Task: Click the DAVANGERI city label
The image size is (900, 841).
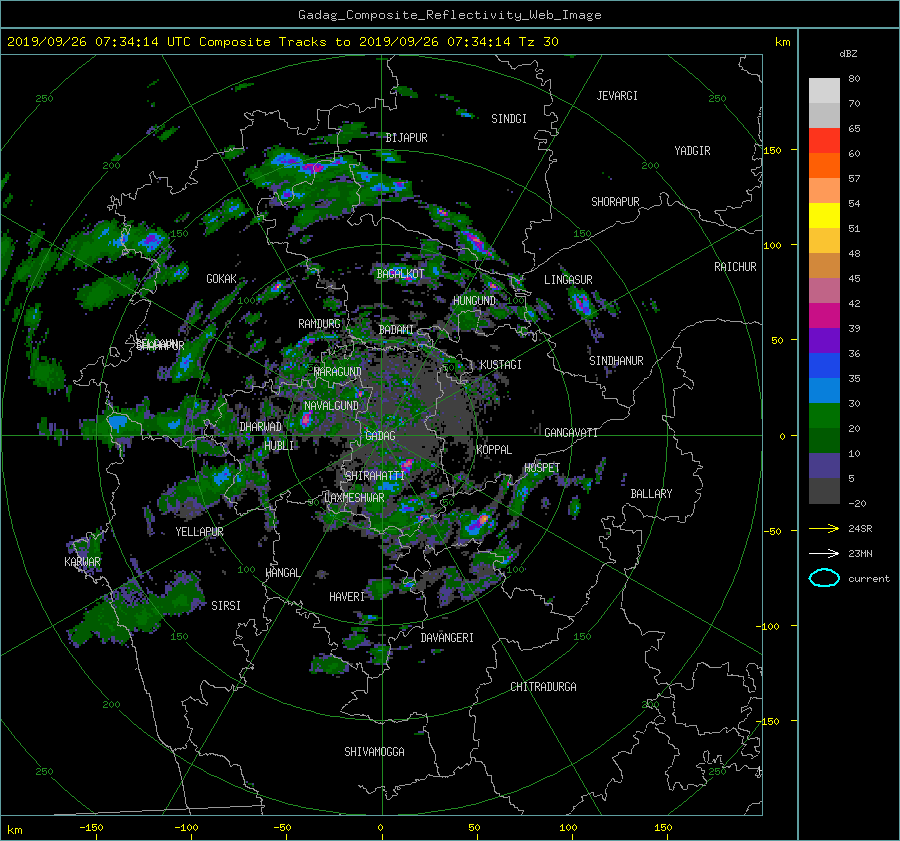Action: [x=447, y=638]
